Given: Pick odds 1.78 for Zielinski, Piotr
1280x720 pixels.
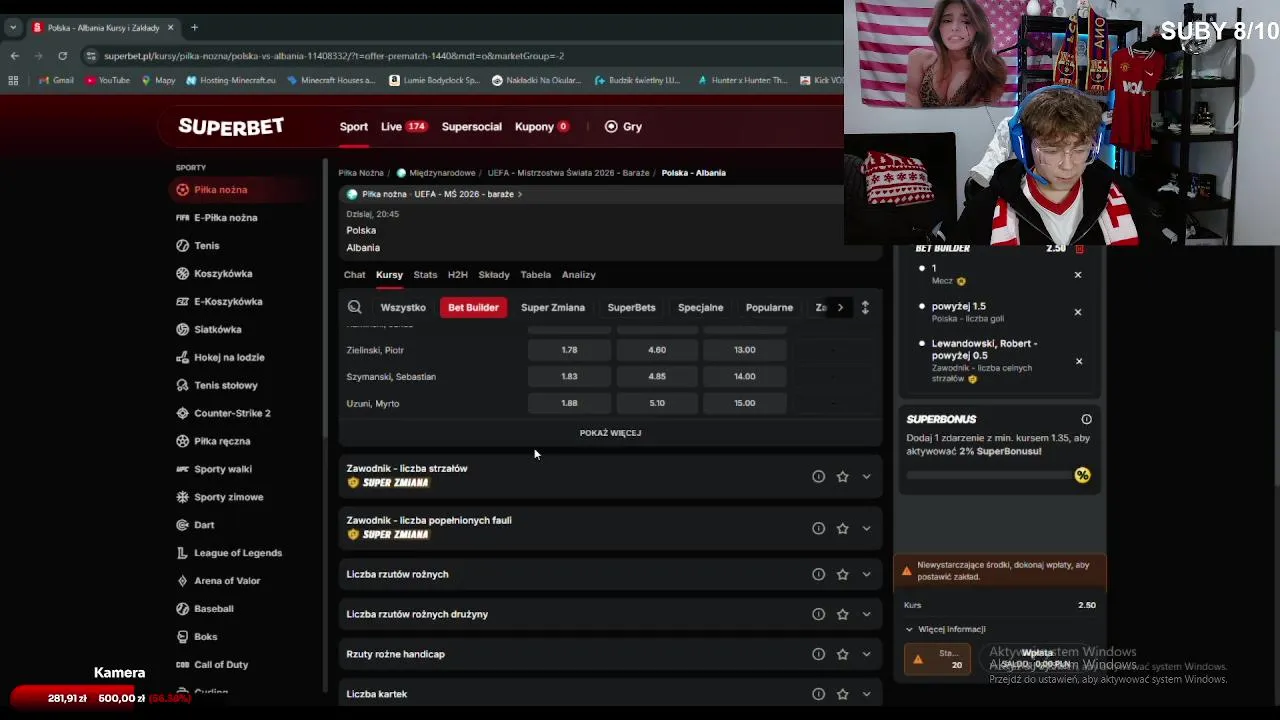Looking at the screenshot, I should [569, 350].
